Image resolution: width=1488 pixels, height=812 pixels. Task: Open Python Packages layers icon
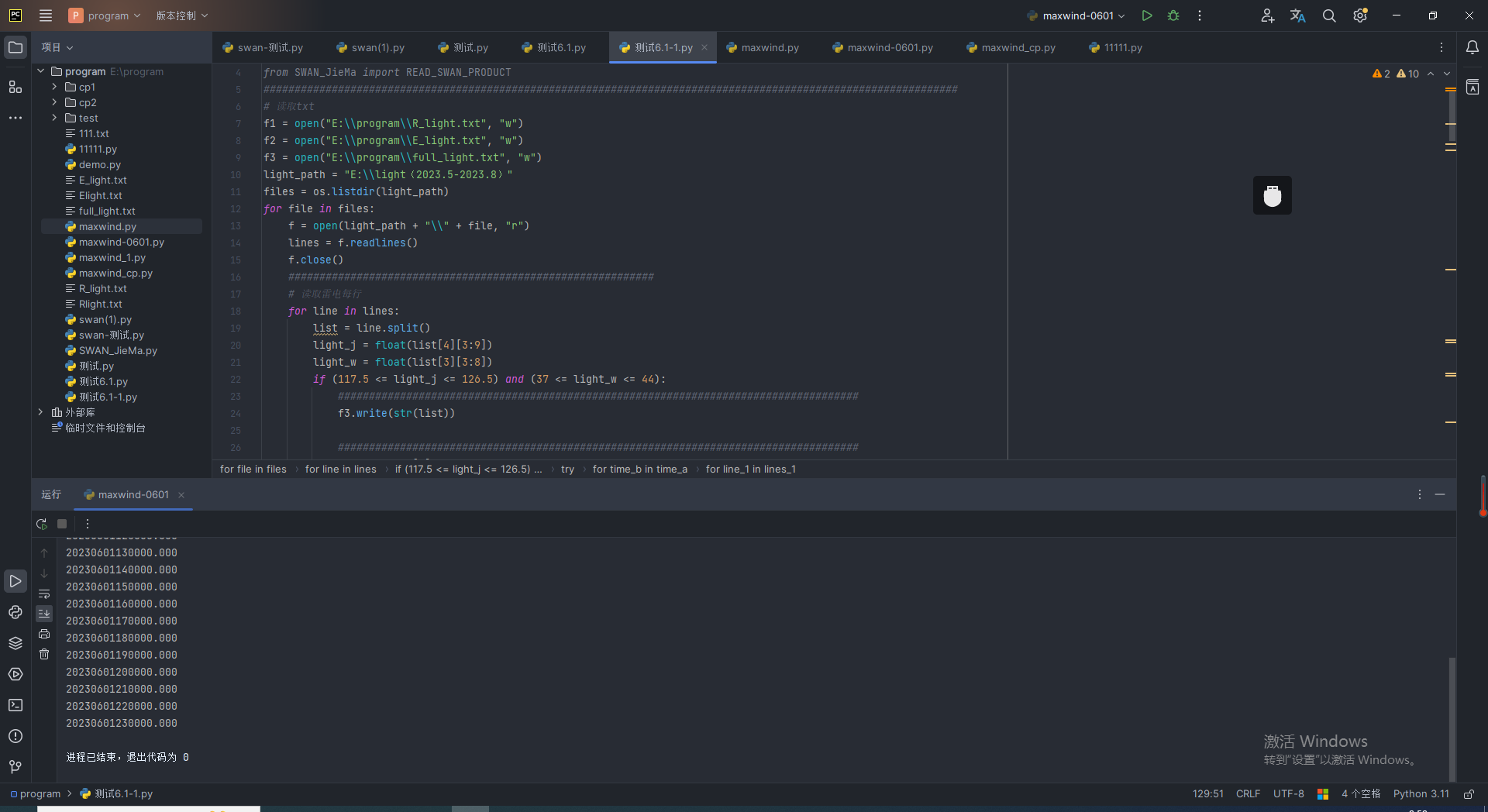click(15, 643)
